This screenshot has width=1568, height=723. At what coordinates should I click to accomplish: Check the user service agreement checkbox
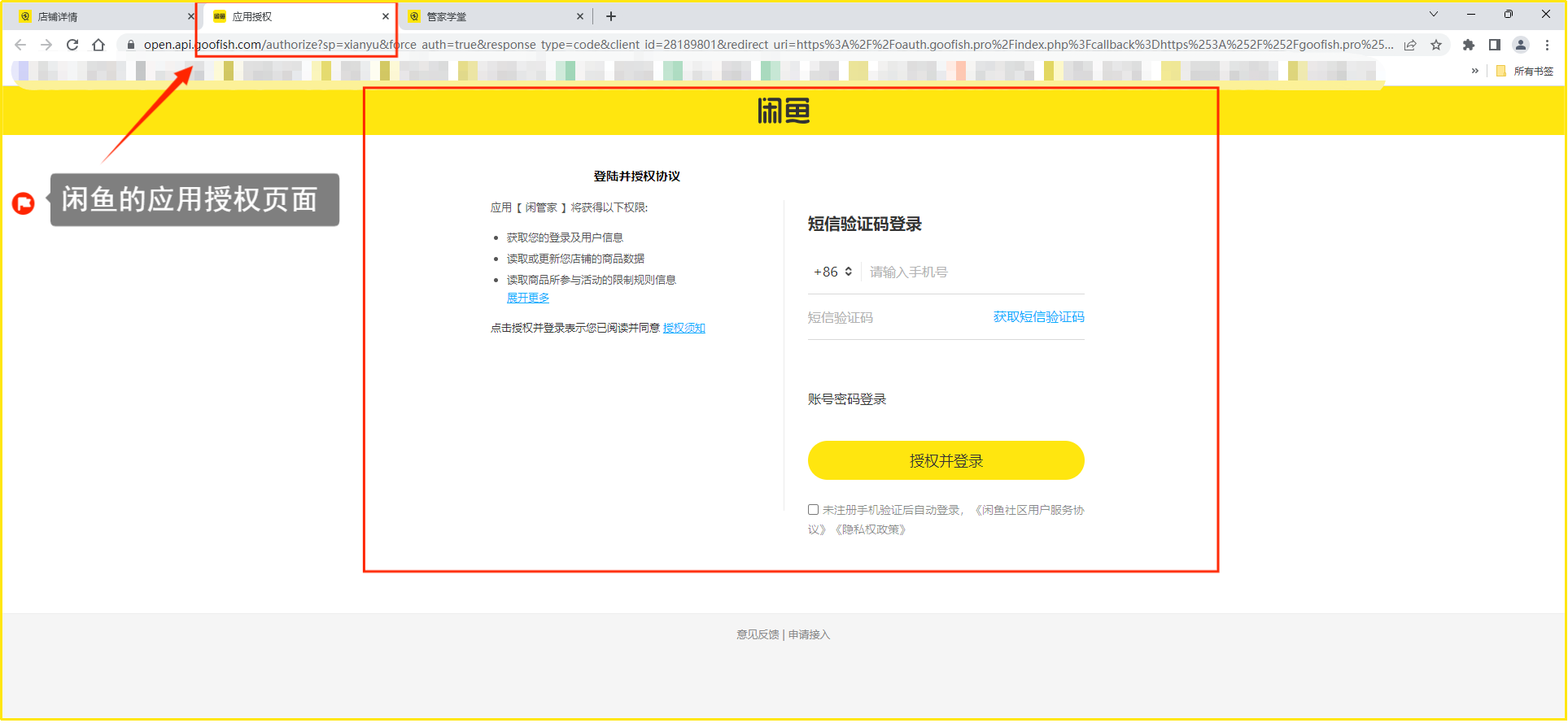pos(813,510)
